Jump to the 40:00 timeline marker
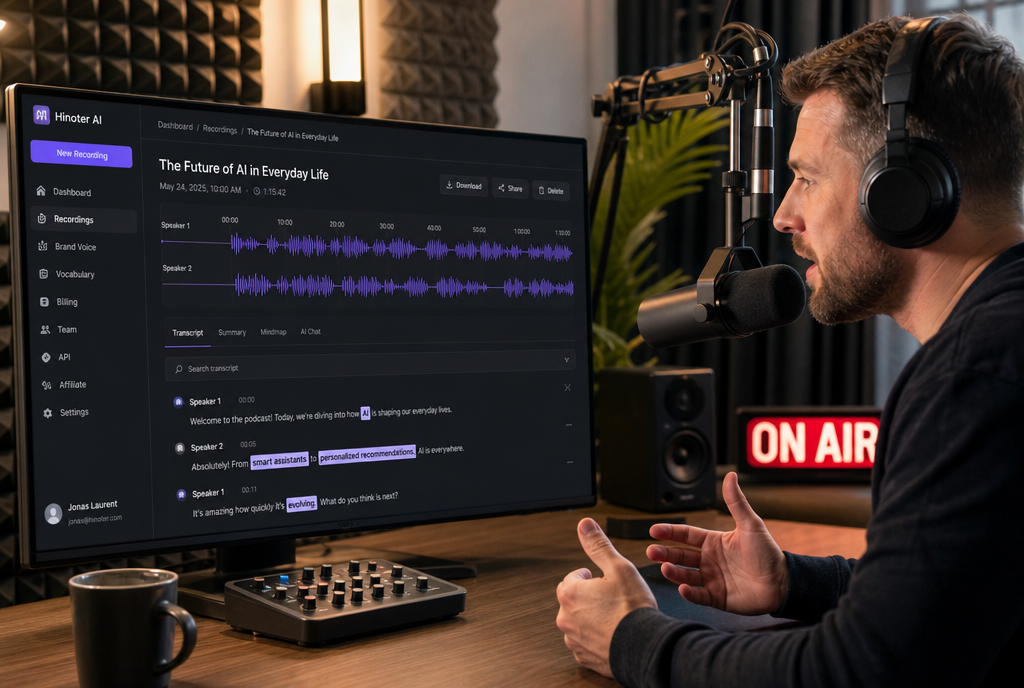 point(434,228)
